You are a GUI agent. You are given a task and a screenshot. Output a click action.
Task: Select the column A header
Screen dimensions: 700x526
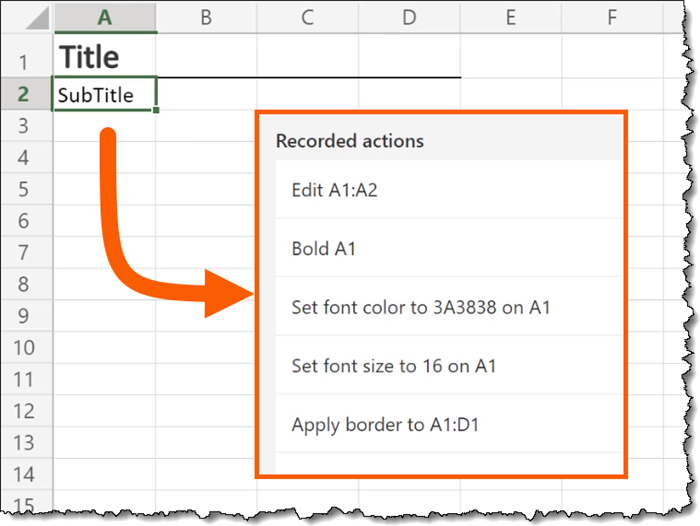[104, 16]
